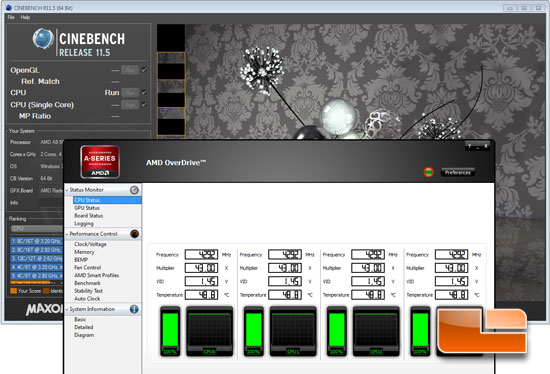Open the system Diagram page
The width and height of the screenshot is (550, 374).
coord(84,335)
